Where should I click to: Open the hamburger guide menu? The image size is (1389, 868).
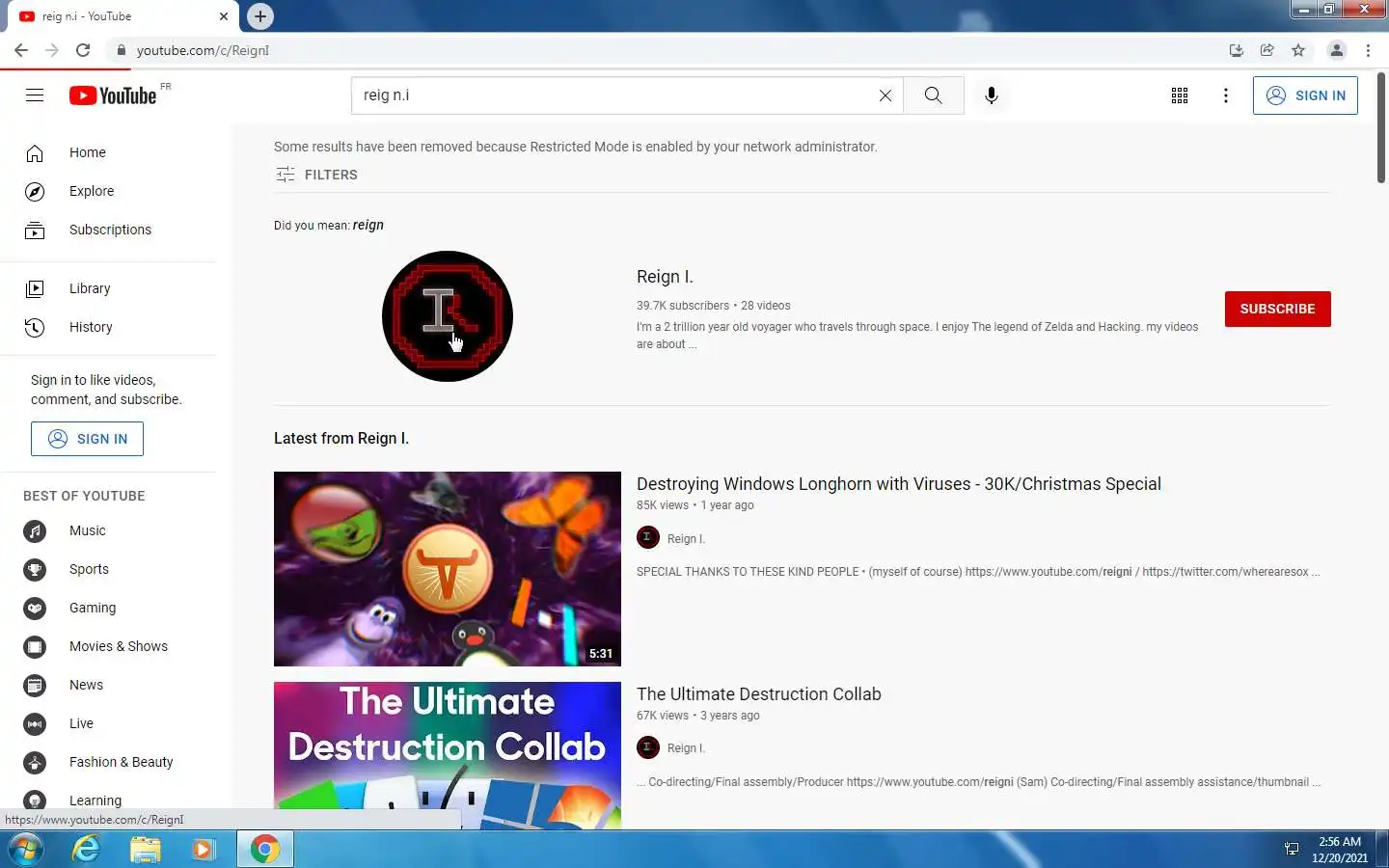point(35,95)
